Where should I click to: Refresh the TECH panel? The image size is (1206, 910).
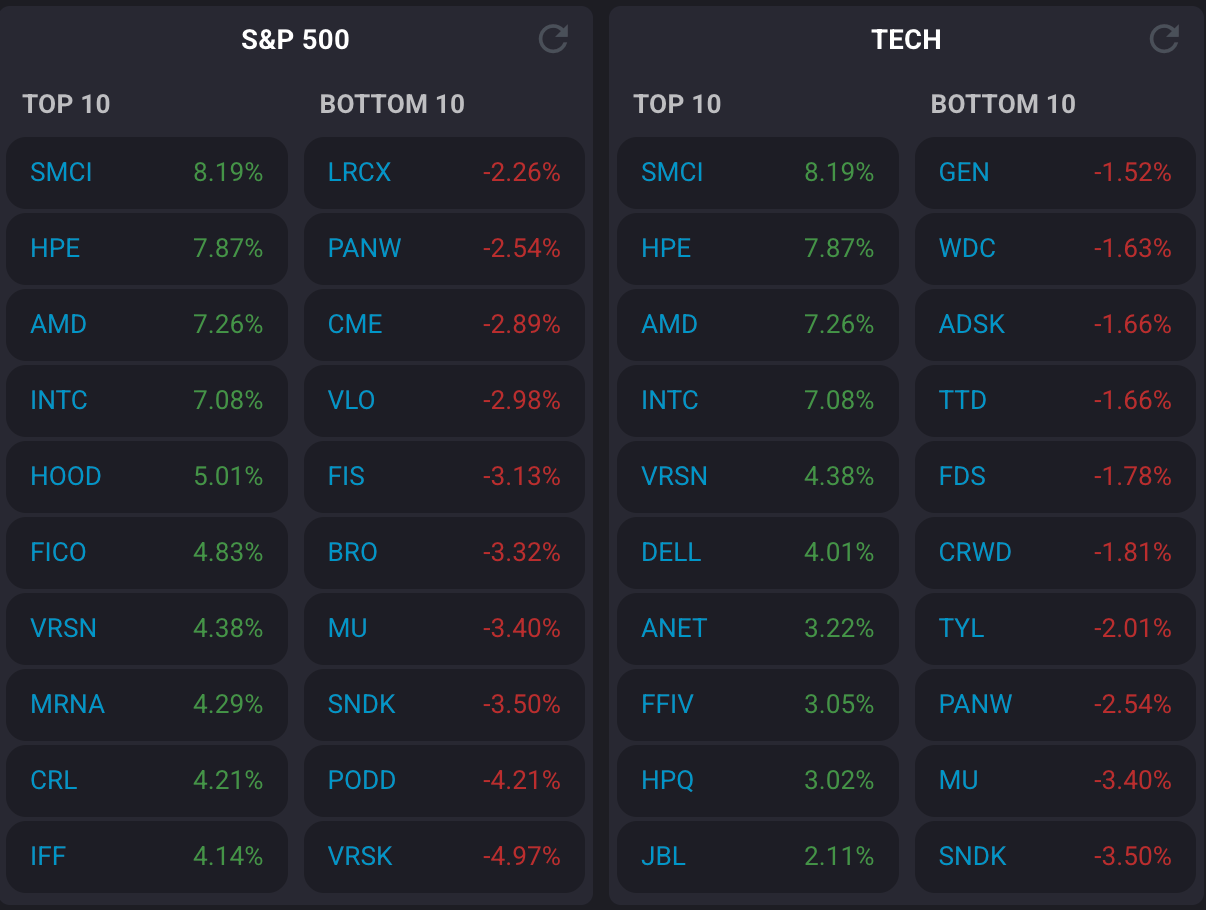point(1164,39)
